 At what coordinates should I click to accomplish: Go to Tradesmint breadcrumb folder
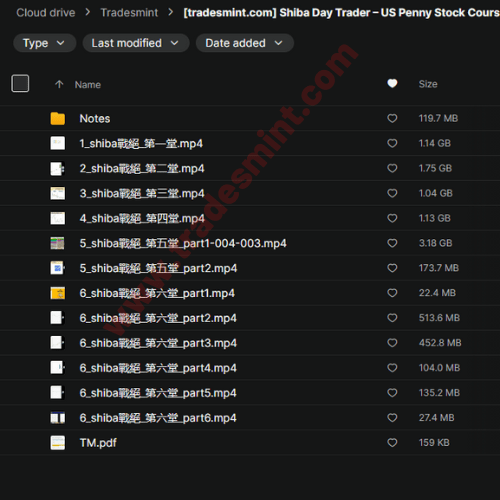129,13
